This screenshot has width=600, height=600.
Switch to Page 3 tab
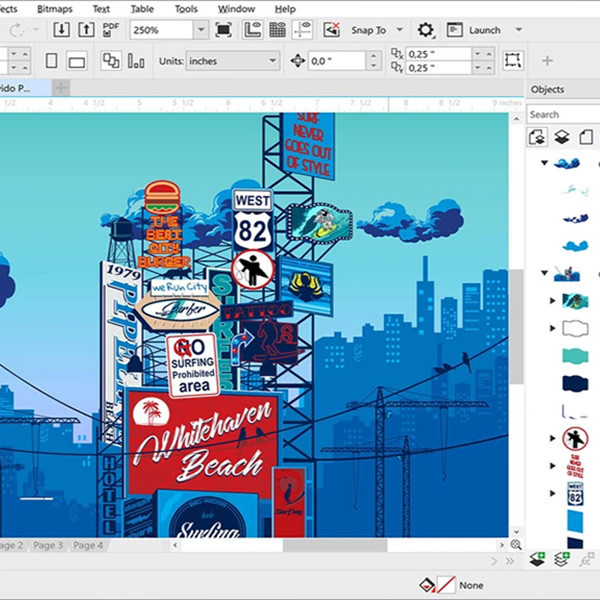coord(48,545)
